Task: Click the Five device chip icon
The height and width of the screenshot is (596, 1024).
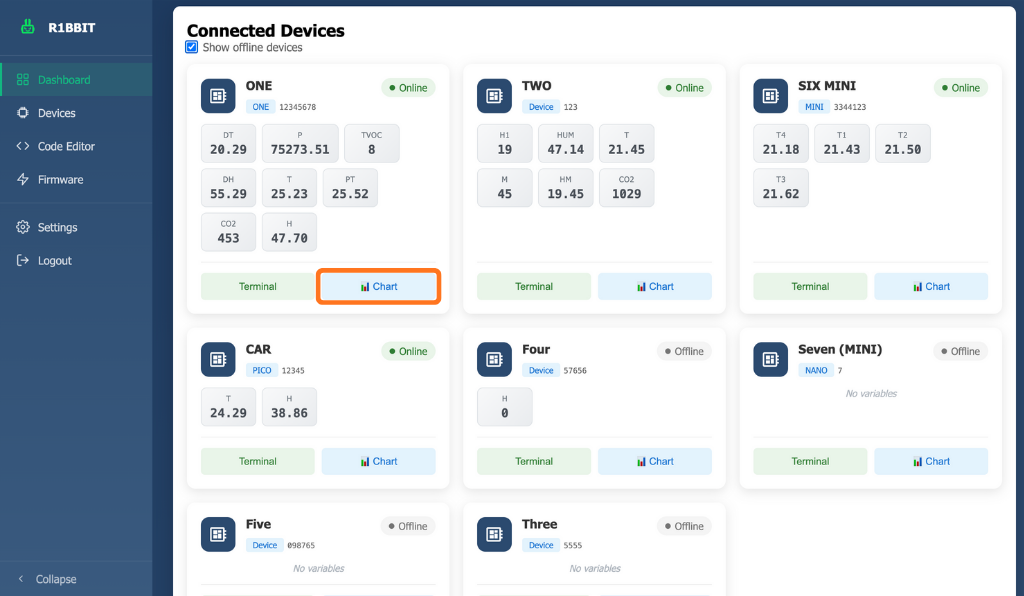Action: coord(218,534)
